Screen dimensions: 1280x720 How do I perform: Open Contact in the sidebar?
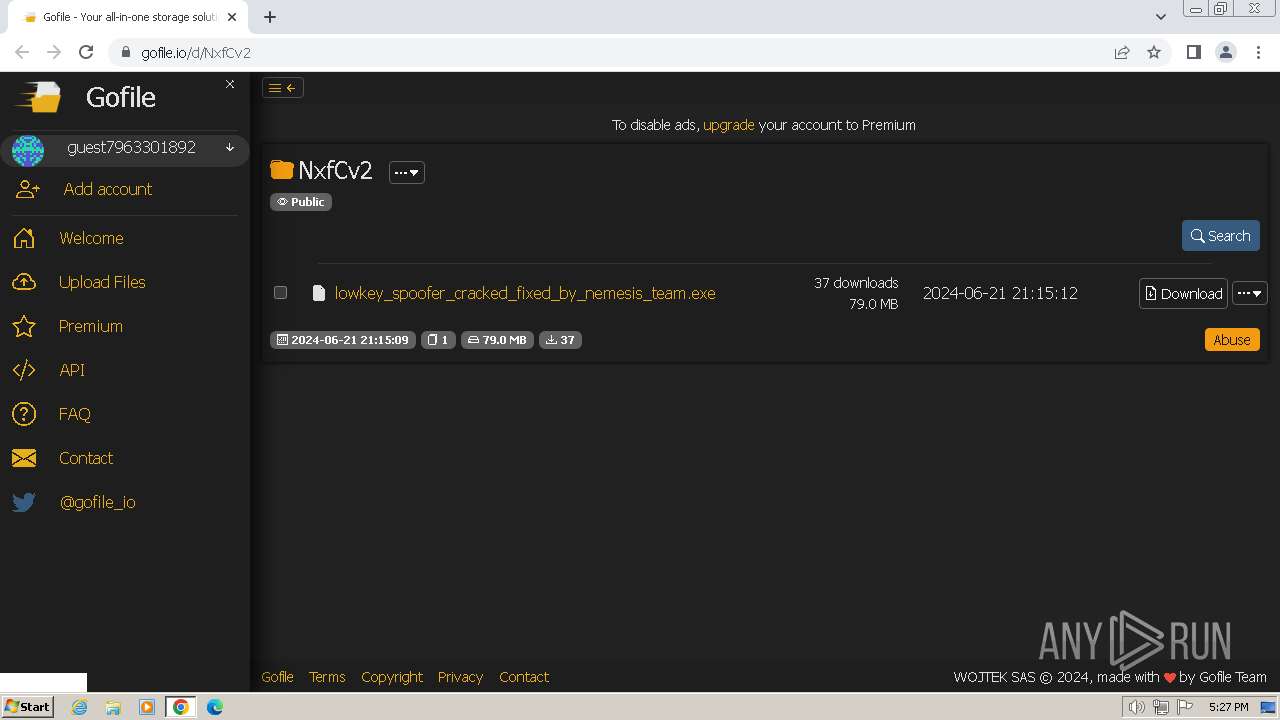(86, 458)
